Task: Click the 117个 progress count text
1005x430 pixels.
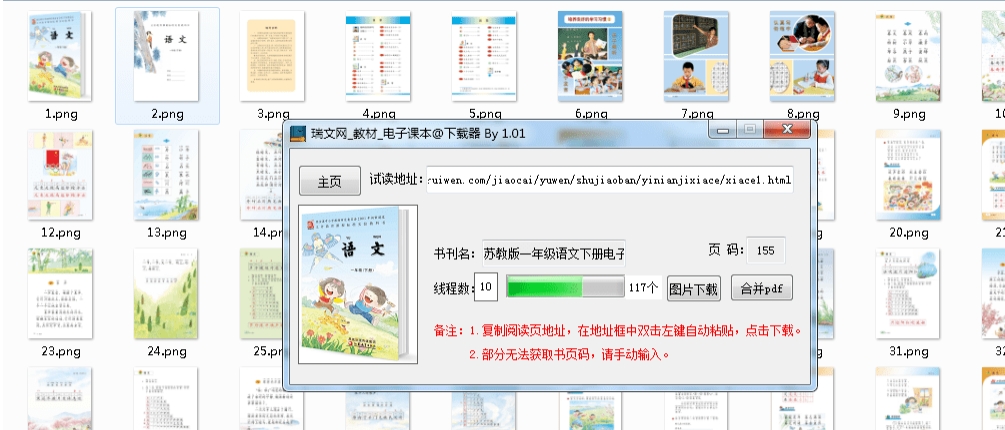Action: pyautogui.click(x=643, y=288)
